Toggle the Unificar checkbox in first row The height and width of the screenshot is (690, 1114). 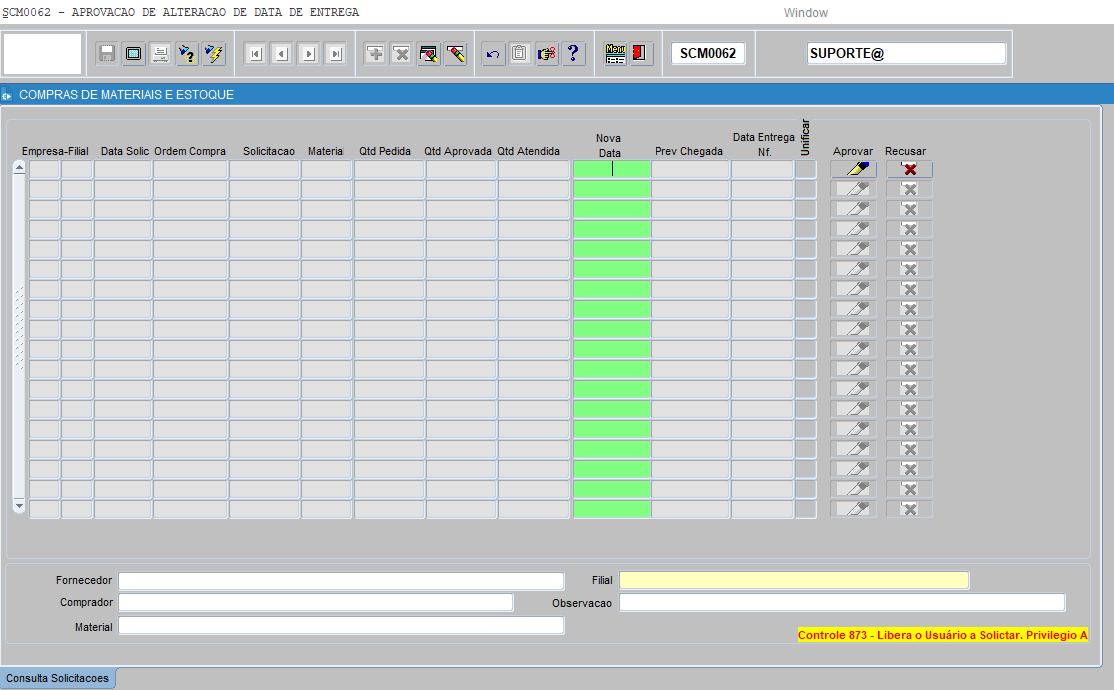(x=806, y=170)
